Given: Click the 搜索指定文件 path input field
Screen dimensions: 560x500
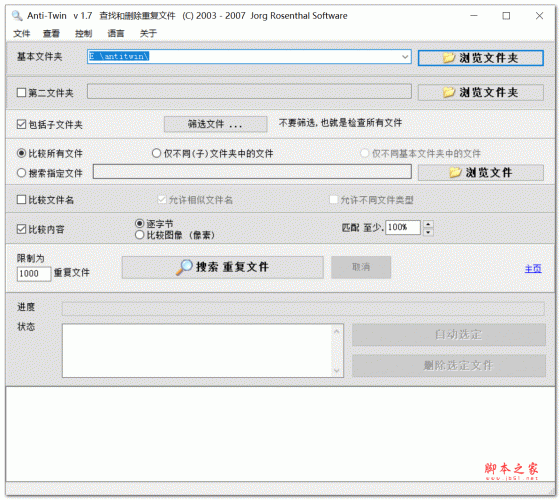Looking at the screenshot, I should point(252,172).
